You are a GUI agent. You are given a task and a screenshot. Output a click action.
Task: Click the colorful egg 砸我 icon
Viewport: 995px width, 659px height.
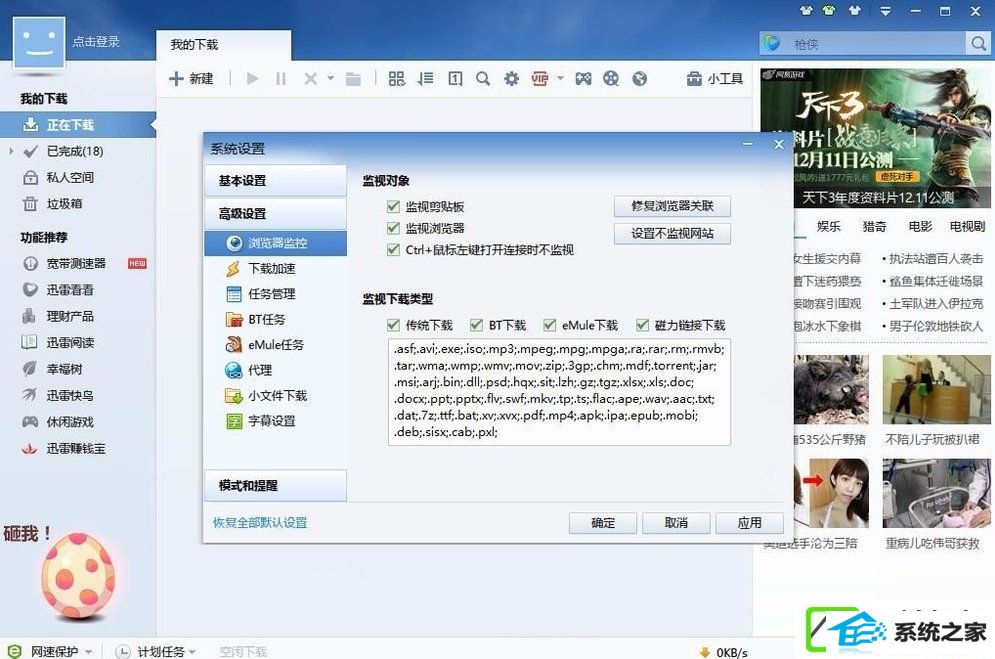click(x=78, y=576)
